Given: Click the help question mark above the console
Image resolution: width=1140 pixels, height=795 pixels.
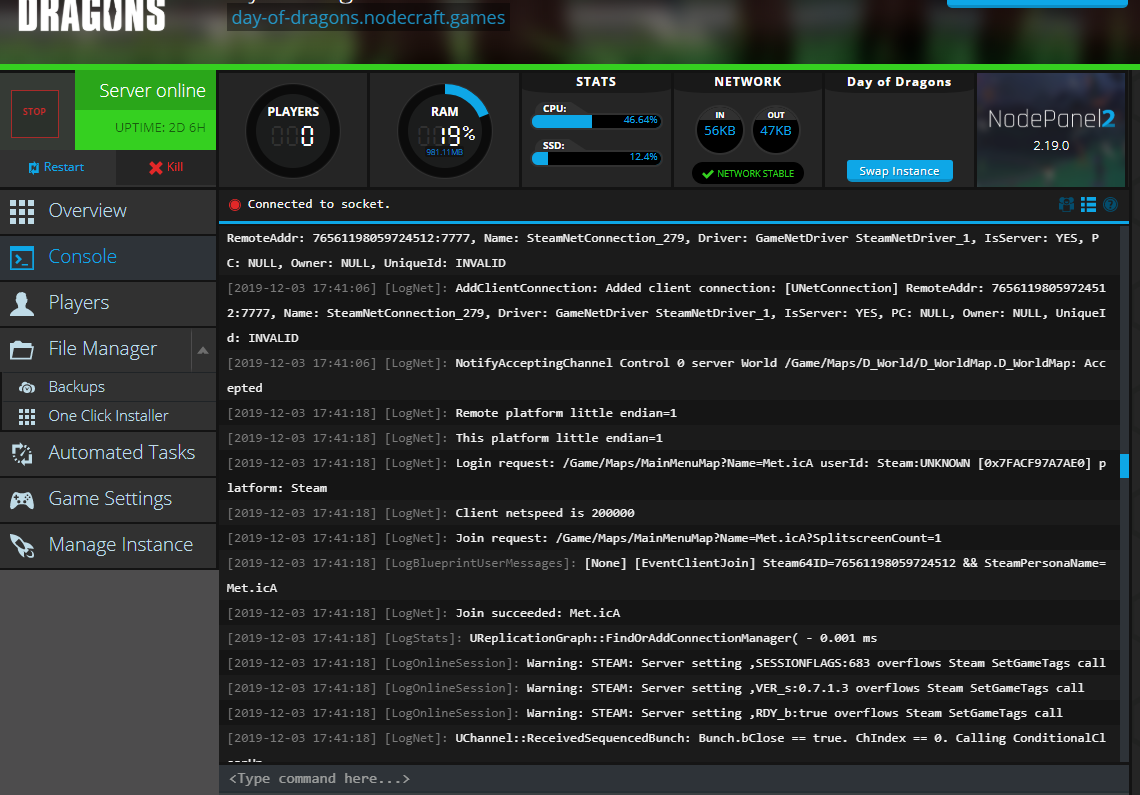Looking at the screenshot, I should pyautogui.click(x=1110, y=204).
